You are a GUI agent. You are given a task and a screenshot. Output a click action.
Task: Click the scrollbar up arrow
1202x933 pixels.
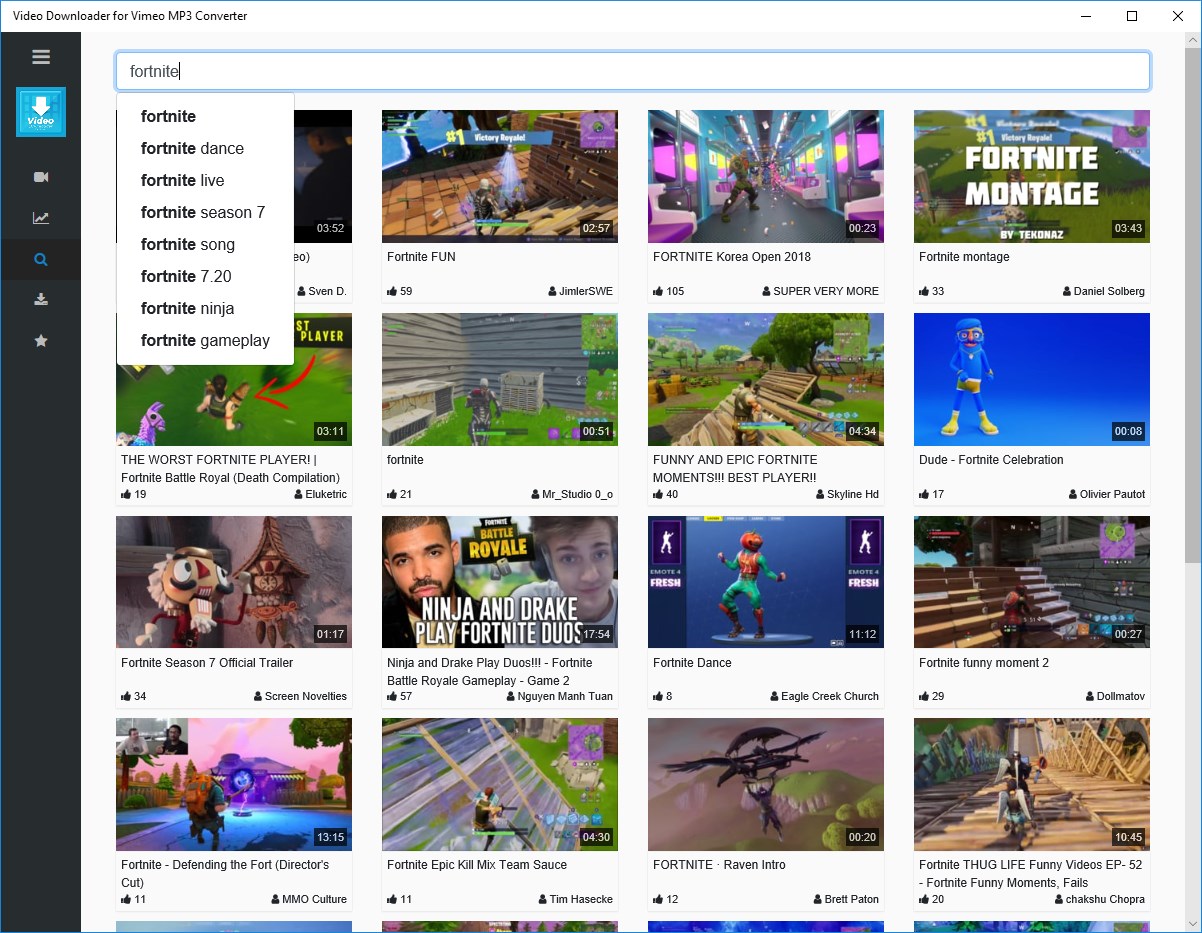tap(1193, 40)
